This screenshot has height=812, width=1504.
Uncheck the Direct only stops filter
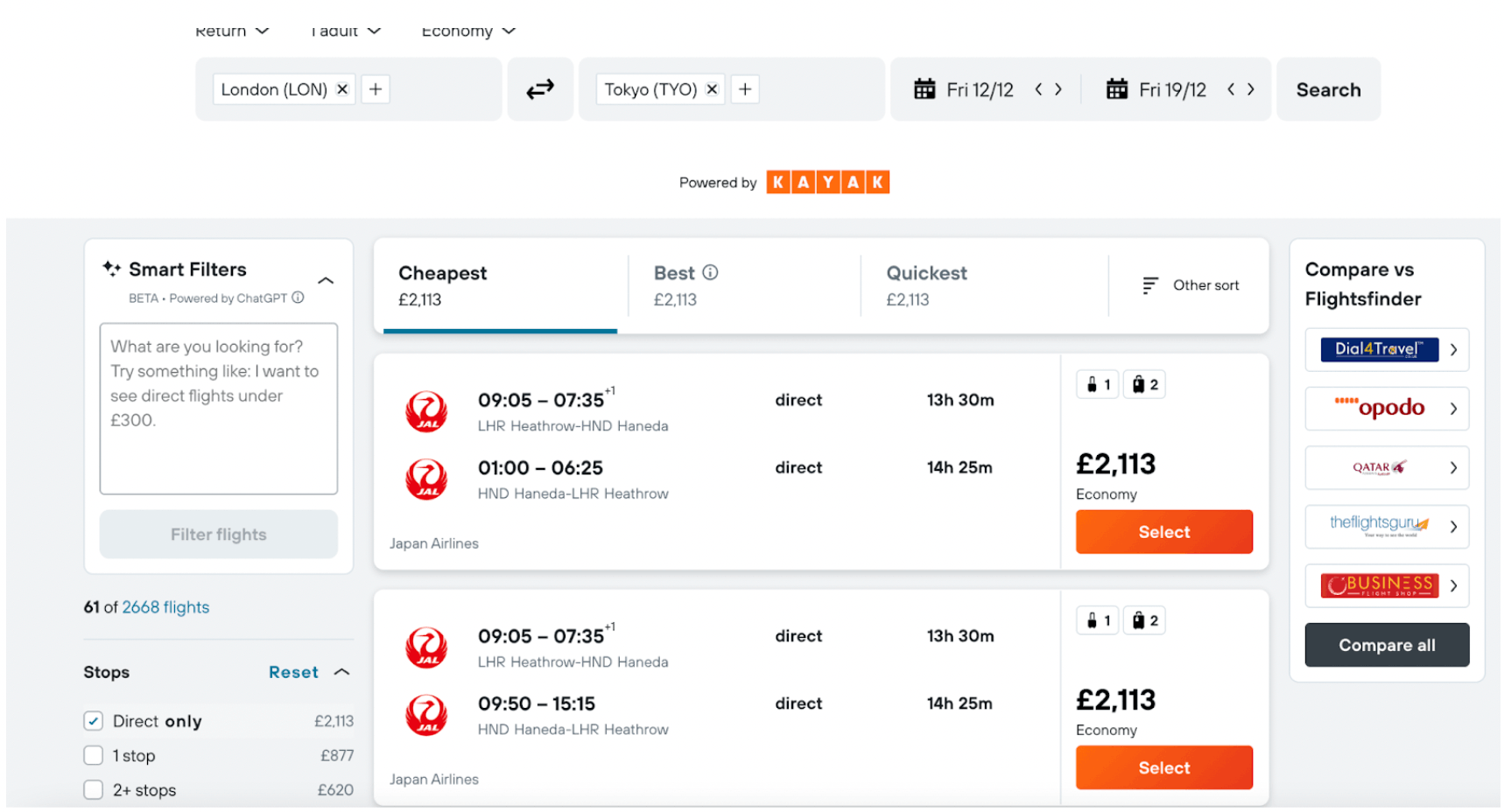click(93, 720)
